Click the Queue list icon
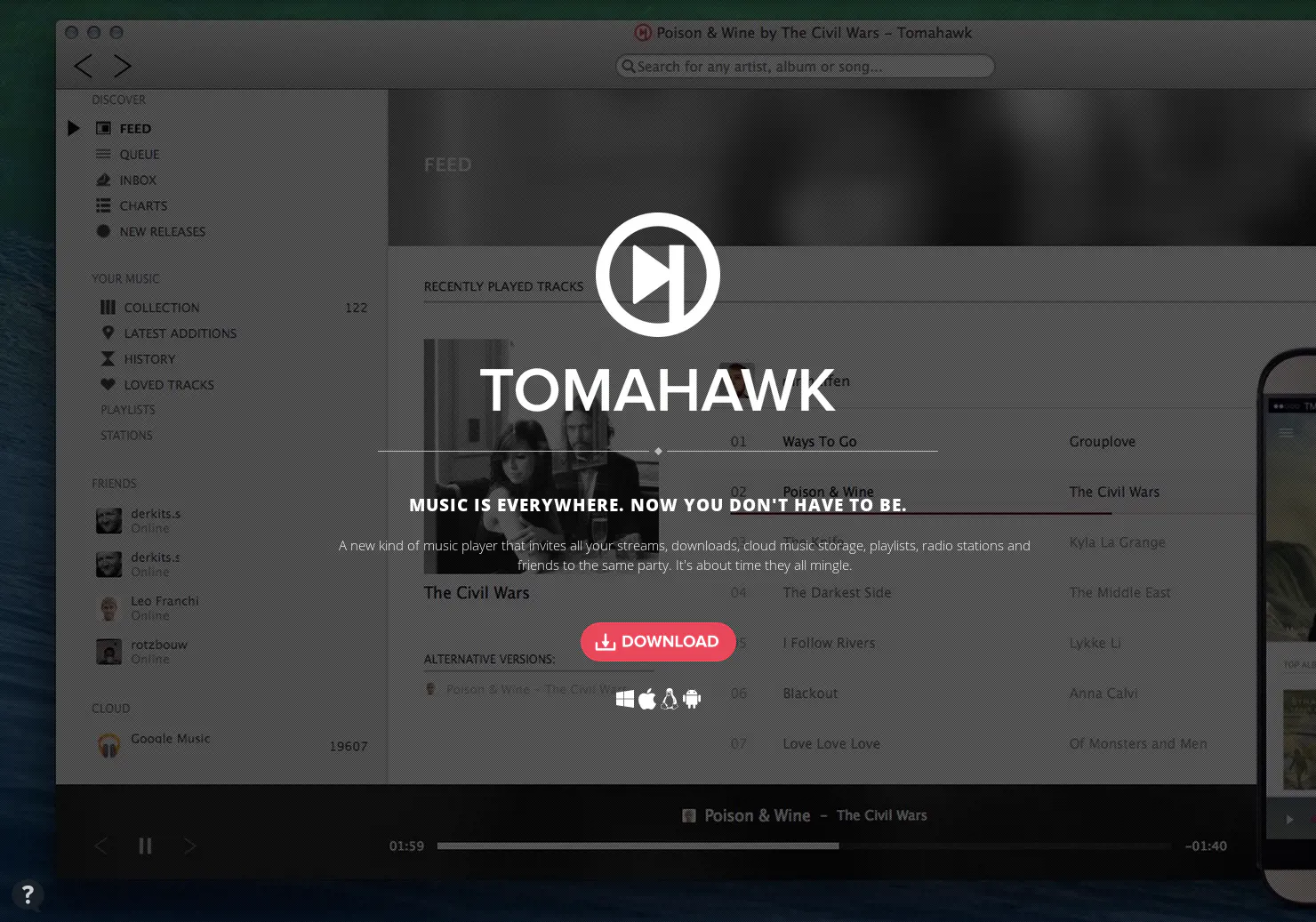Image resolution: width=1316 pixels, height=922 pixels. (x=104, y=155)
